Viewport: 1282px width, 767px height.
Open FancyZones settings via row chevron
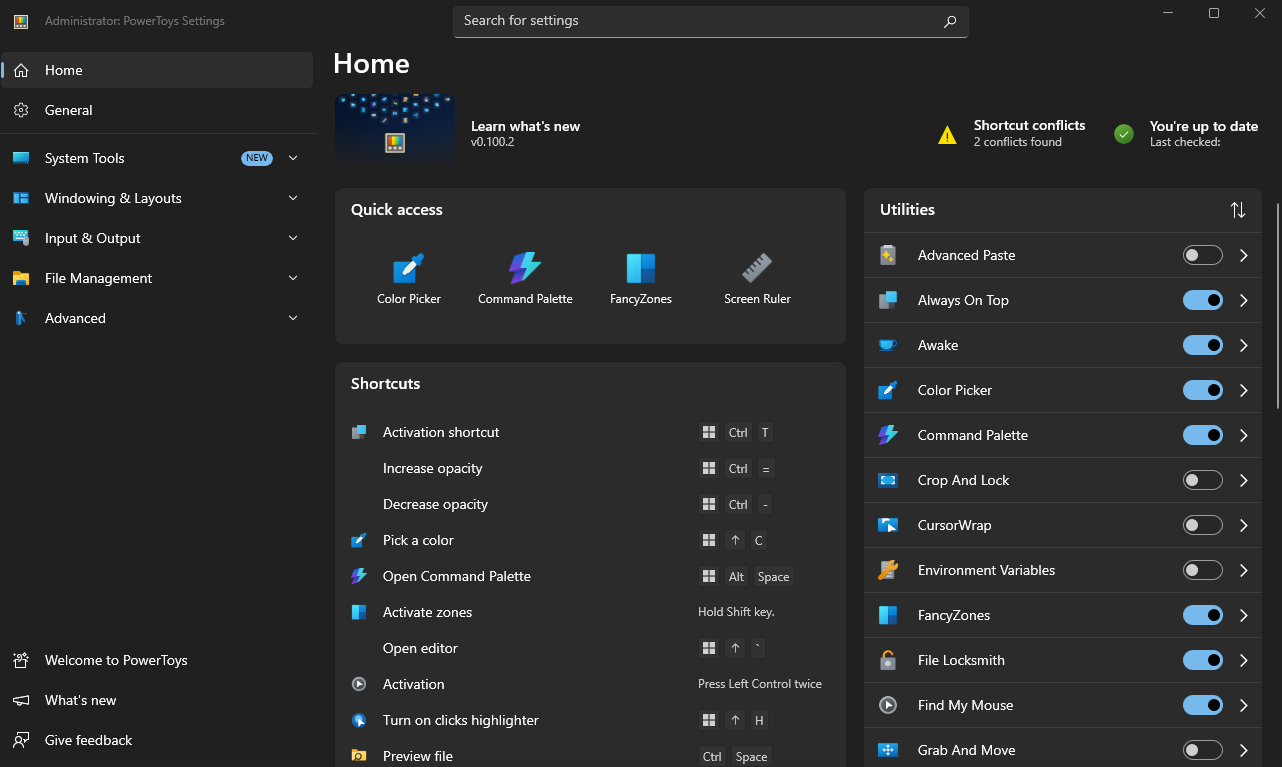(1244, 615)
